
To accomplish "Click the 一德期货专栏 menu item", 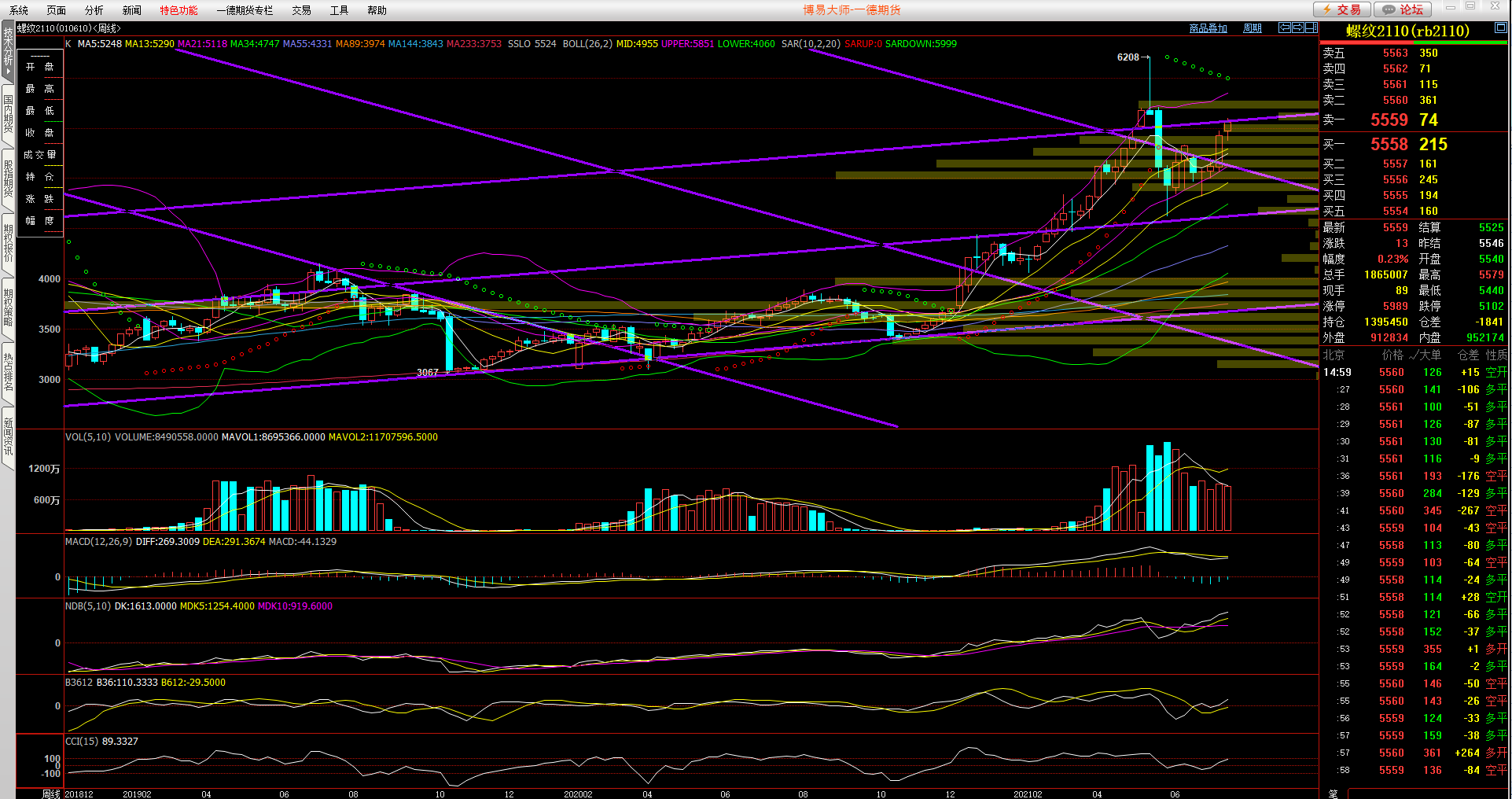I will [x=245, y=10].
